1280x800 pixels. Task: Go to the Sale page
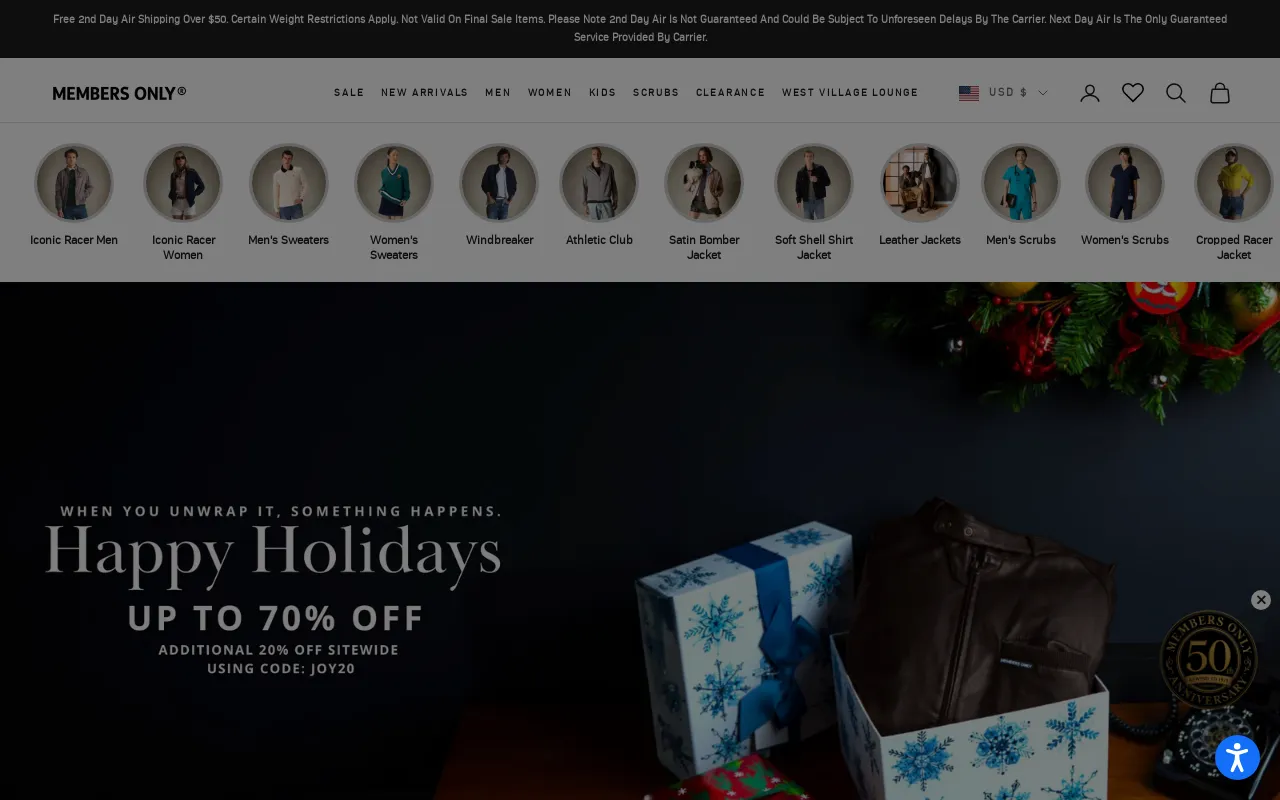pyautogui.click(x=349, y=93)
